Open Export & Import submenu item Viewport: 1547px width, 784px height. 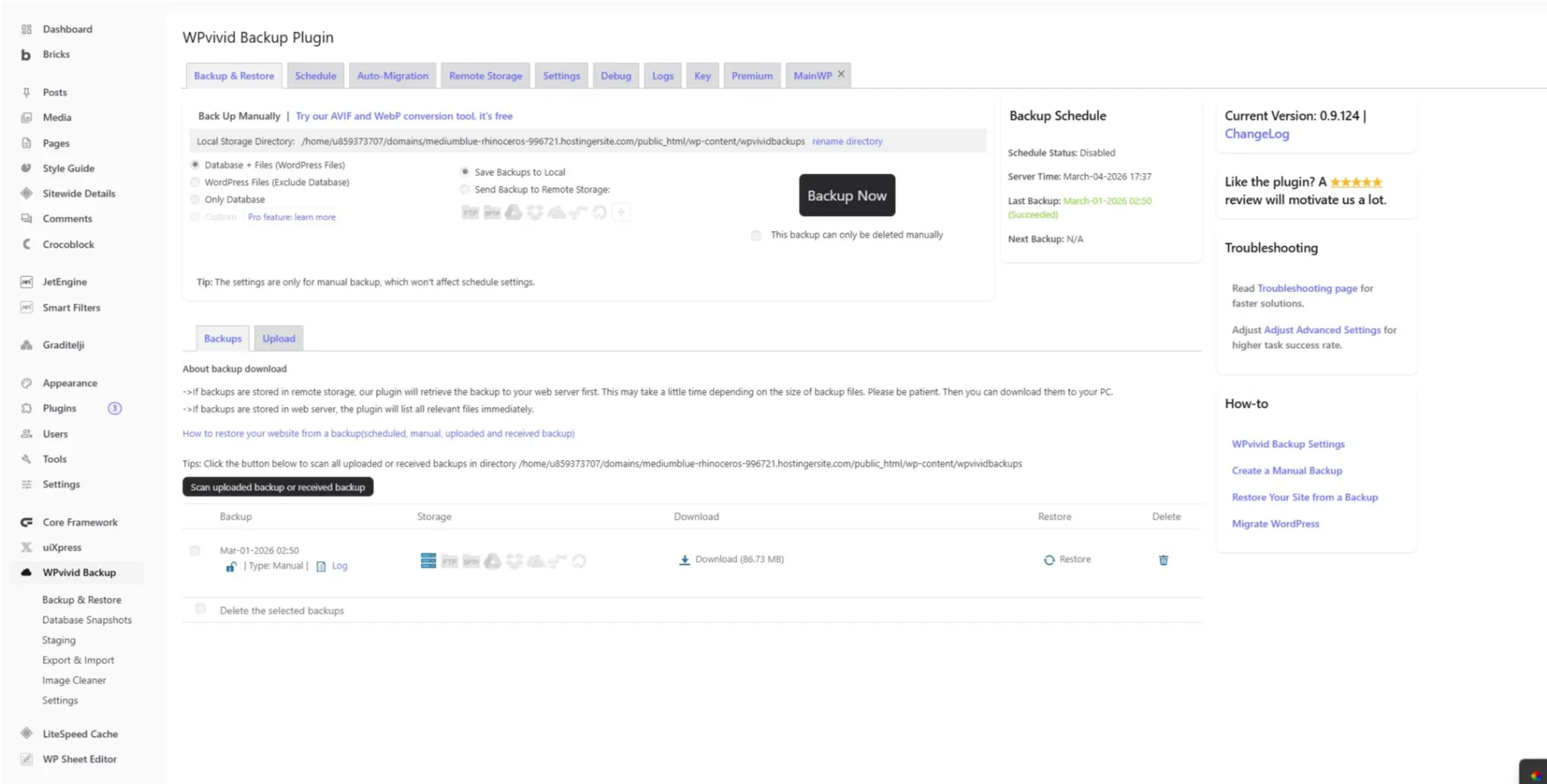click(78, 660)
